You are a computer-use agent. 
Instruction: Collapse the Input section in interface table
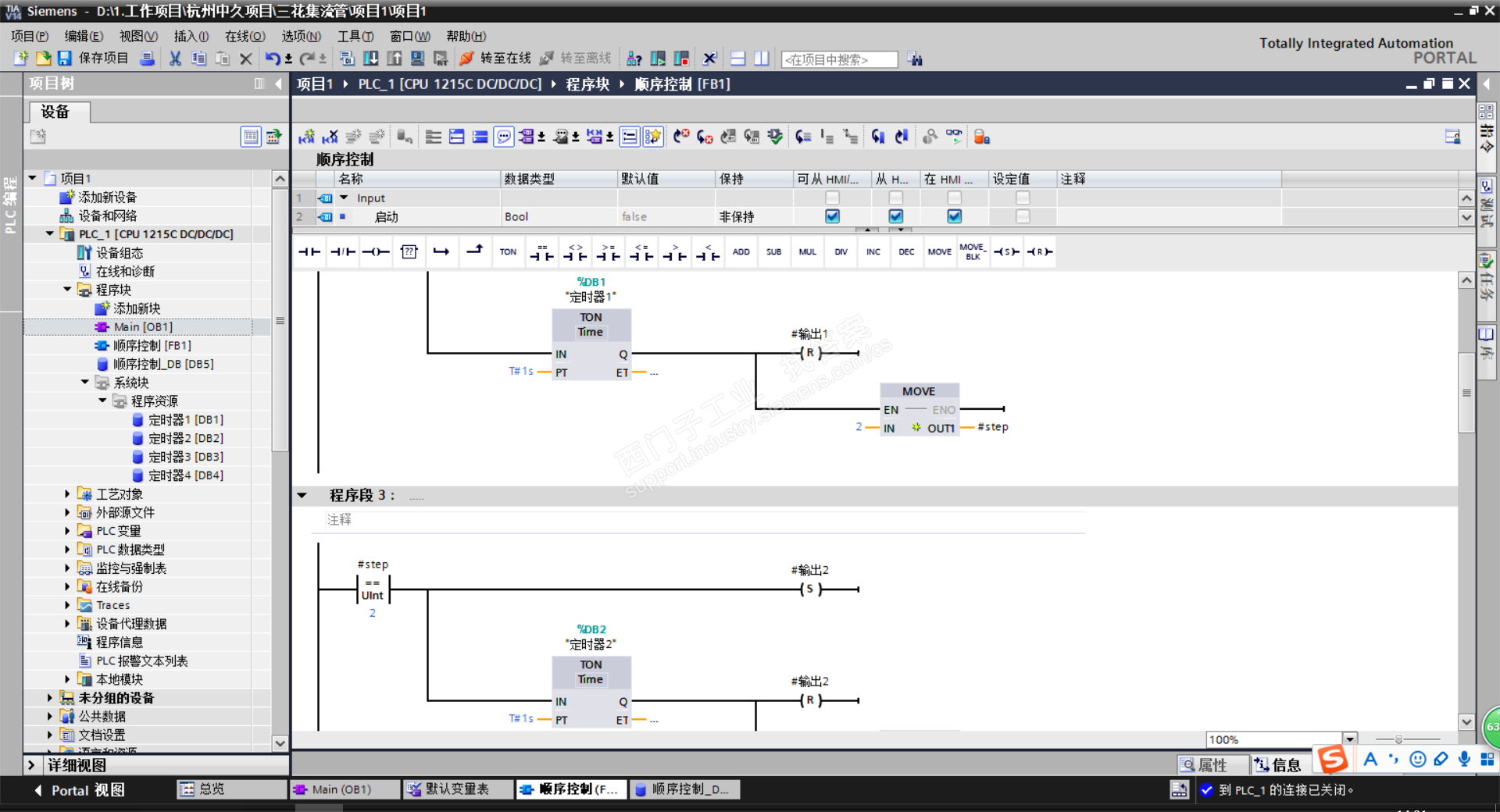click(x=344, y=198)
